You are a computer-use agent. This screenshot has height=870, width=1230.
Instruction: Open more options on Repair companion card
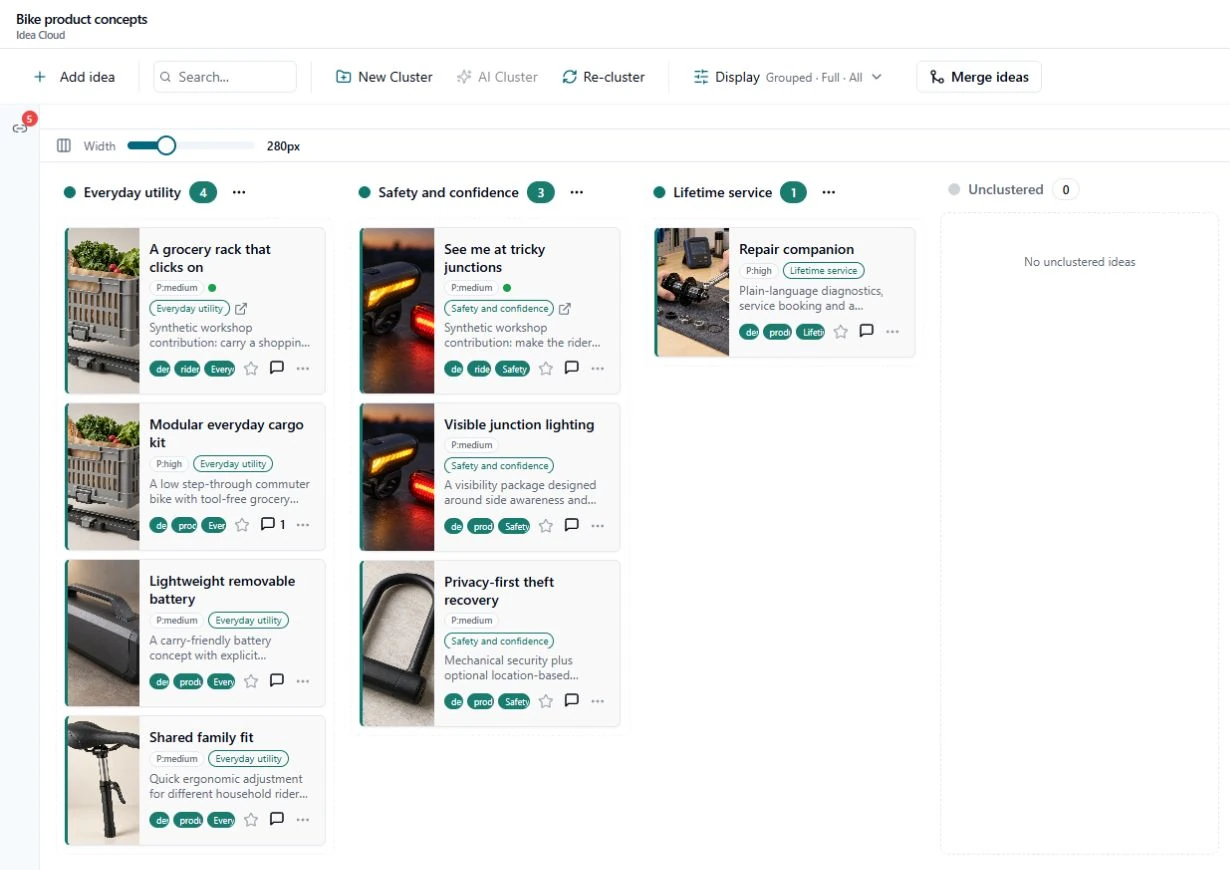coord(893,331)
